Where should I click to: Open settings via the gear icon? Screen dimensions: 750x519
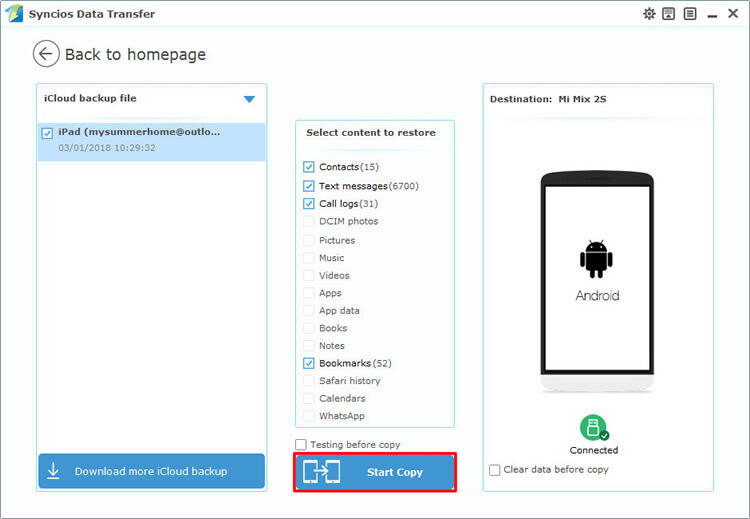point(649,14)
